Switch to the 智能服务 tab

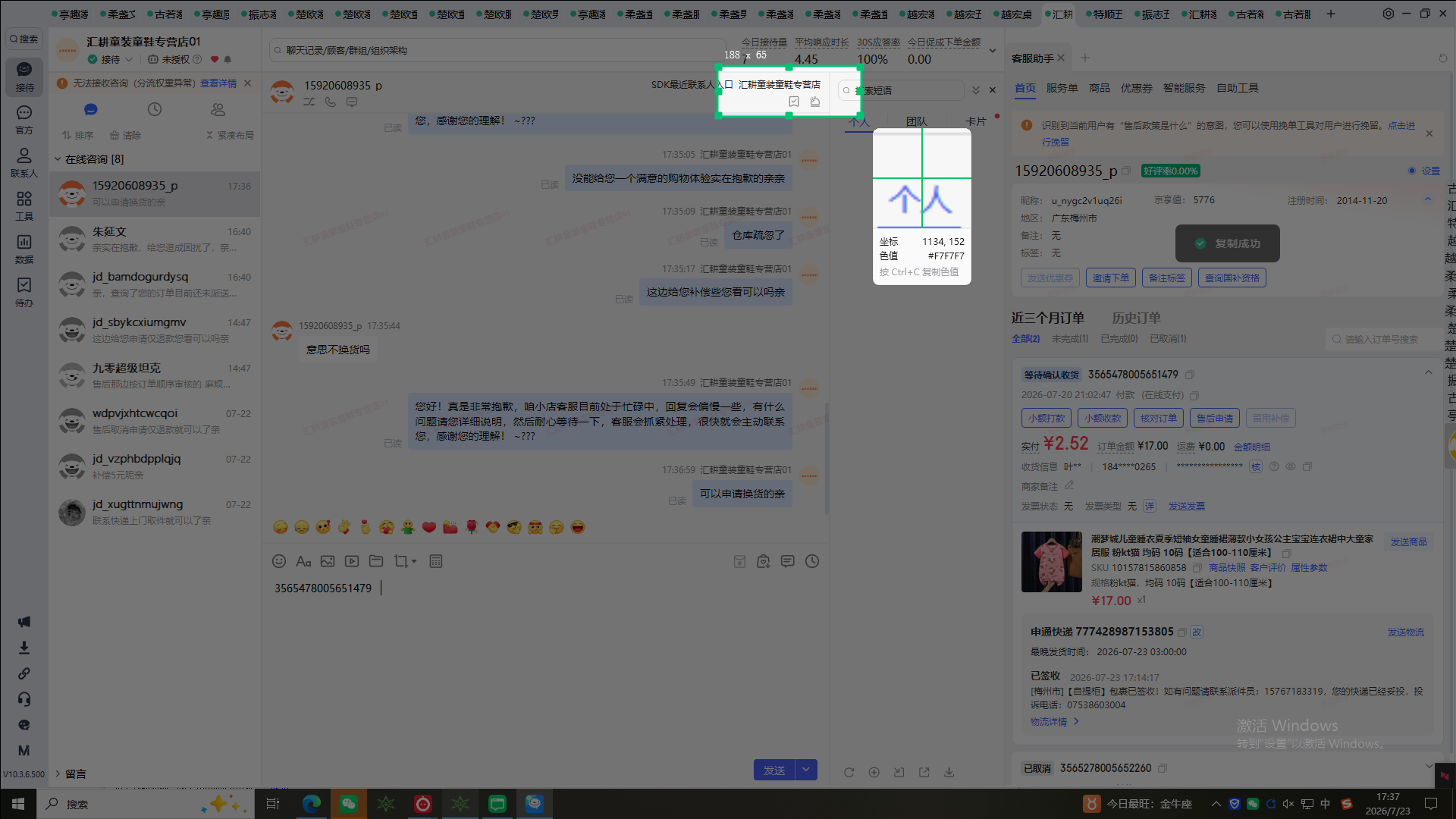tap(1185, 88)
